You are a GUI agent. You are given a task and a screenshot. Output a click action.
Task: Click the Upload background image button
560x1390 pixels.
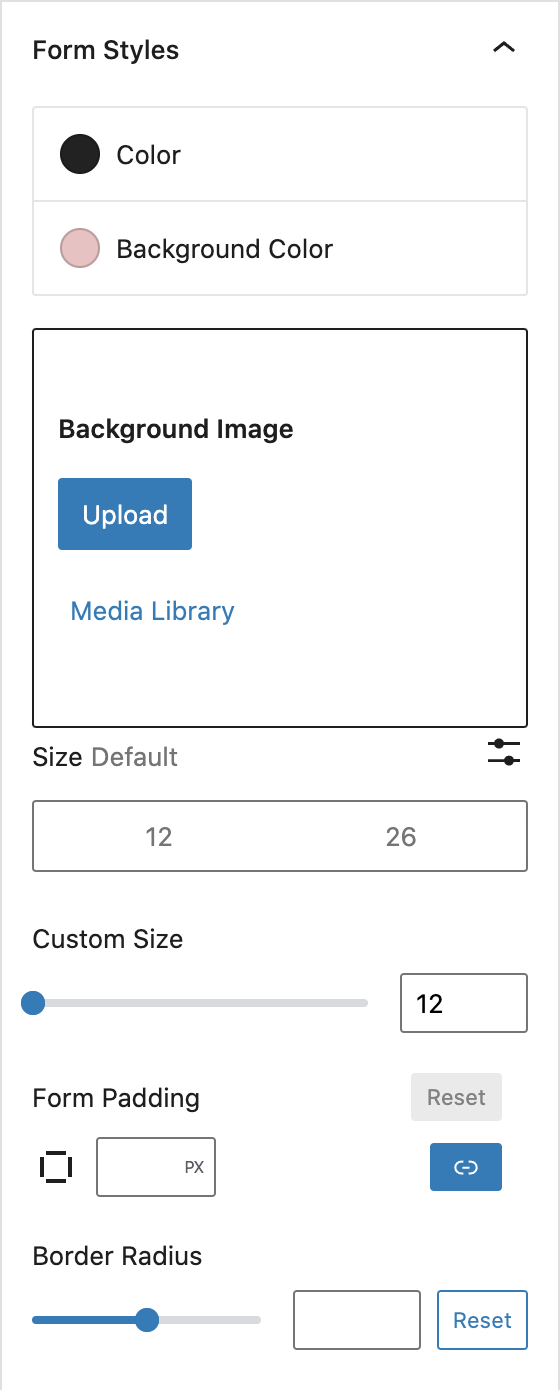click(x=125, y=514)
